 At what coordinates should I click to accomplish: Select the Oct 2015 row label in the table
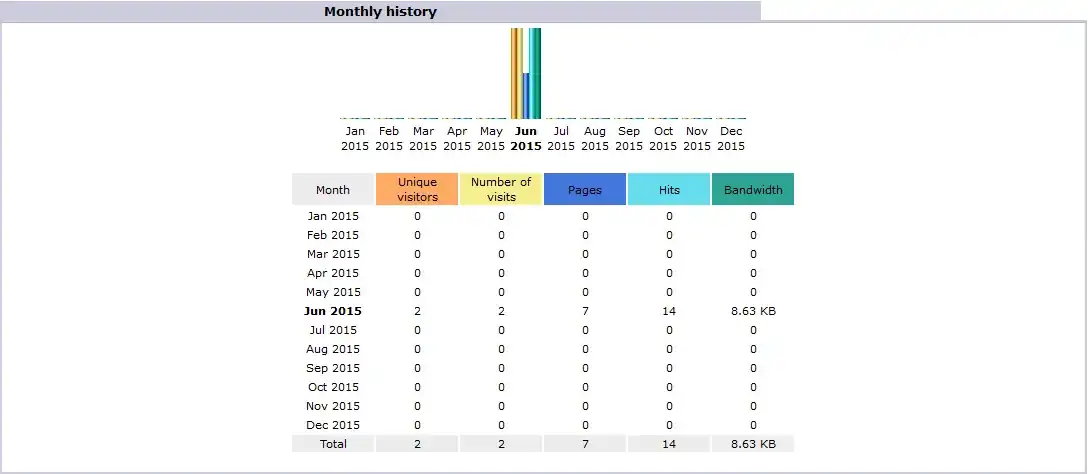333,387
